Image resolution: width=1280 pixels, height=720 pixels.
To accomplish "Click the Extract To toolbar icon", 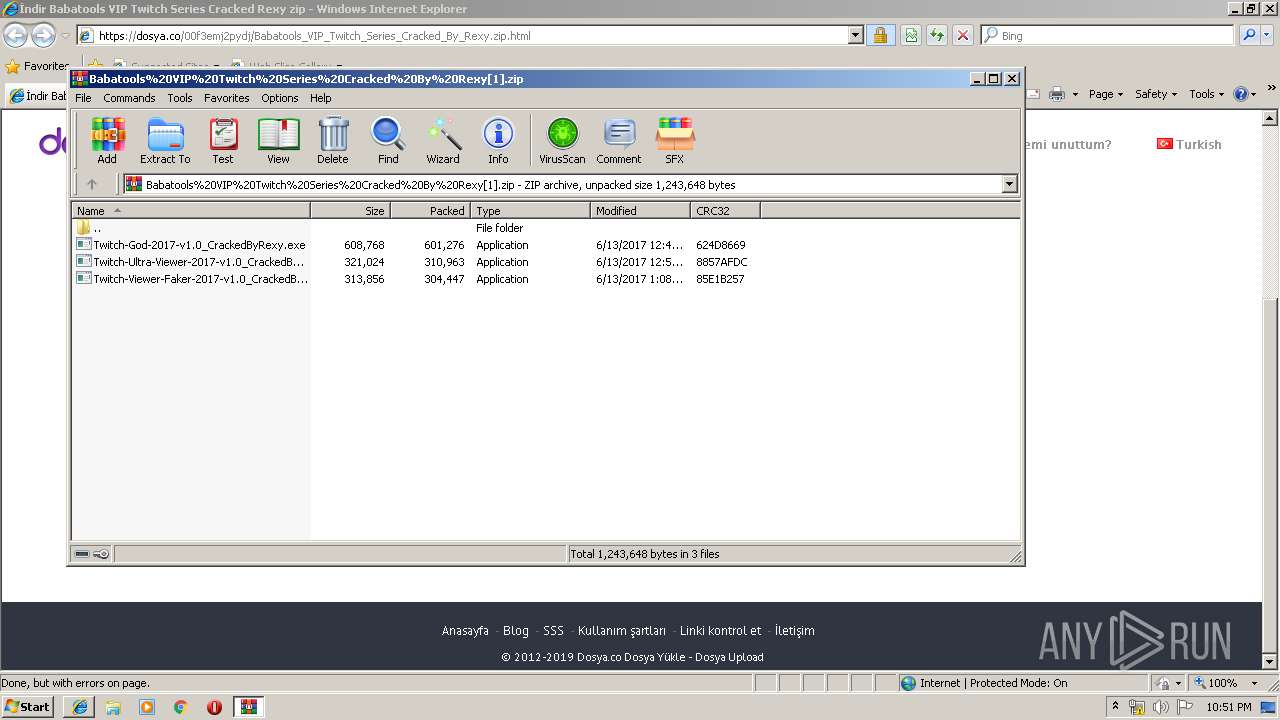I will coord(165,140).
